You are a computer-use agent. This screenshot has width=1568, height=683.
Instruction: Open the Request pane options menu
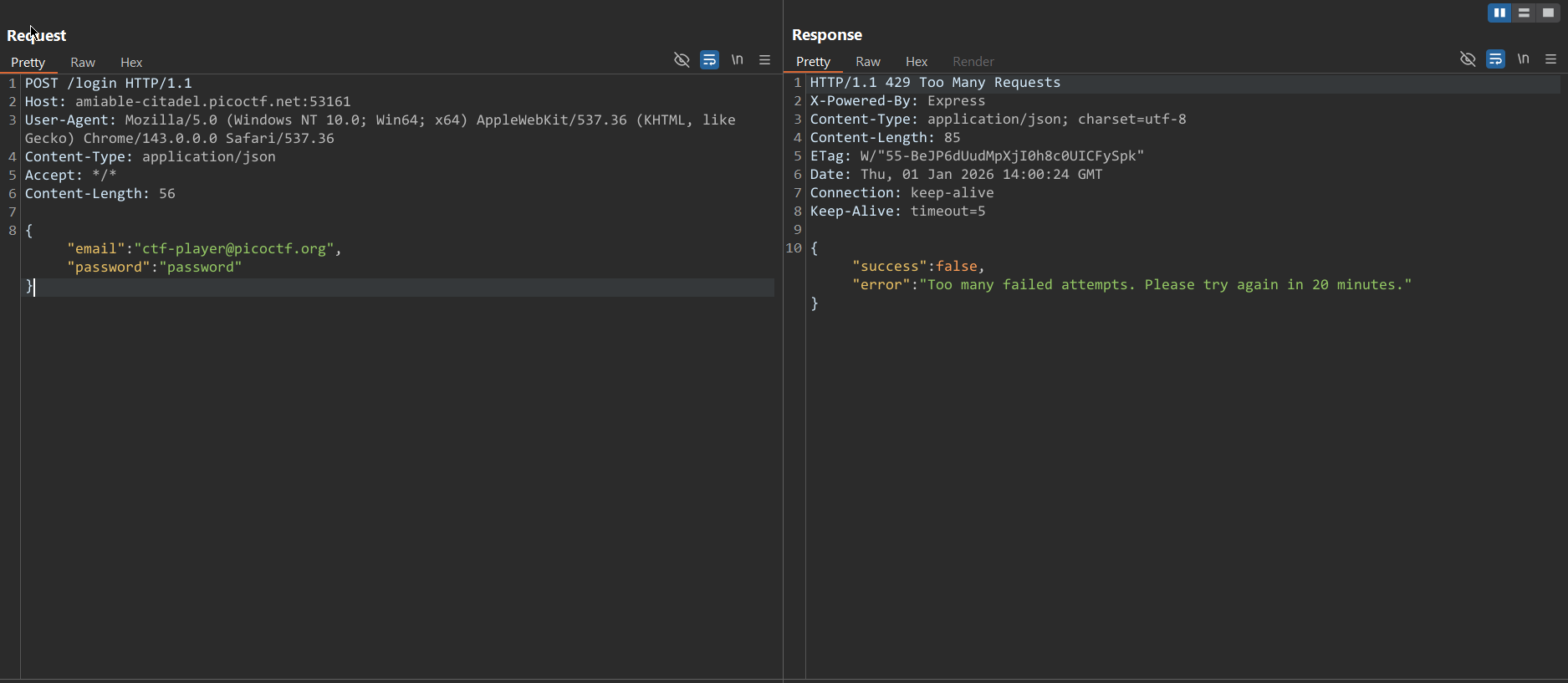764,60
